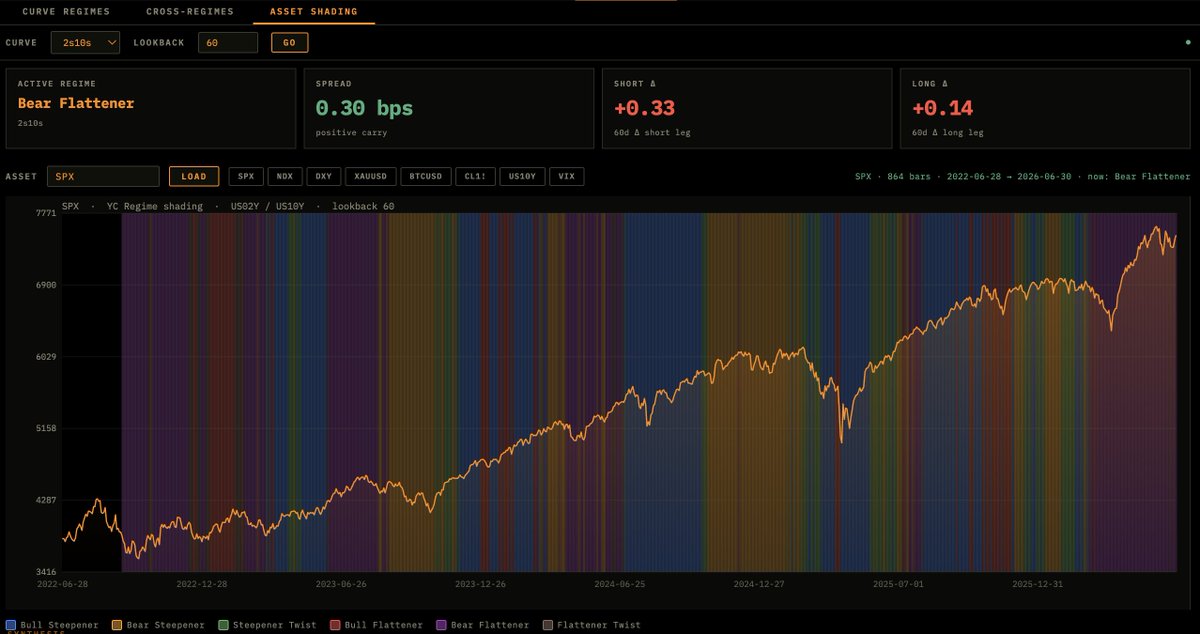1200x634 pixels.
Task: Click the y-axis label 4287
Action: [x=46, y=500]
